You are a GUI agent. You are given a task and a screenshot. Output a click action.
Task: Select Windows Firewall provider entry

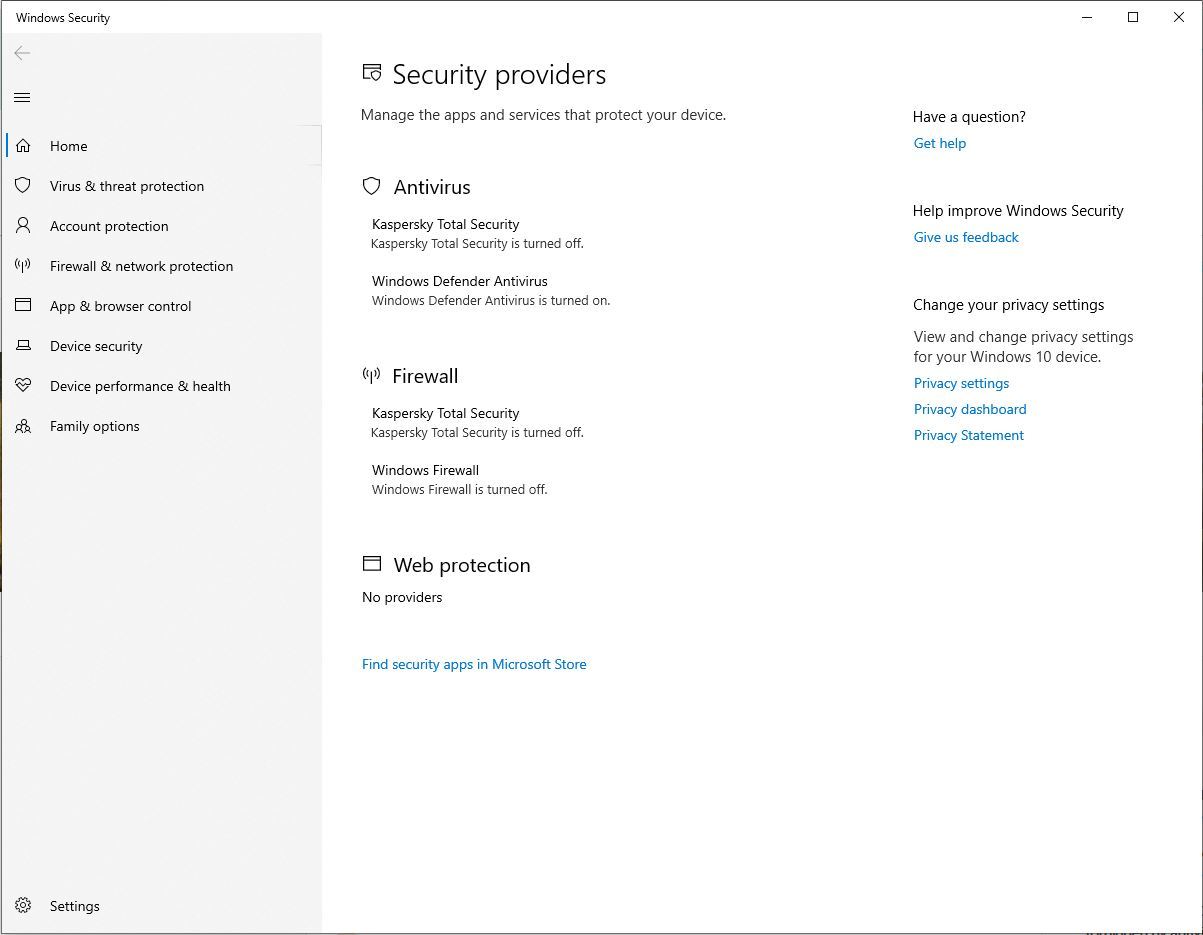pyautogui.click(x=425, y=471)
